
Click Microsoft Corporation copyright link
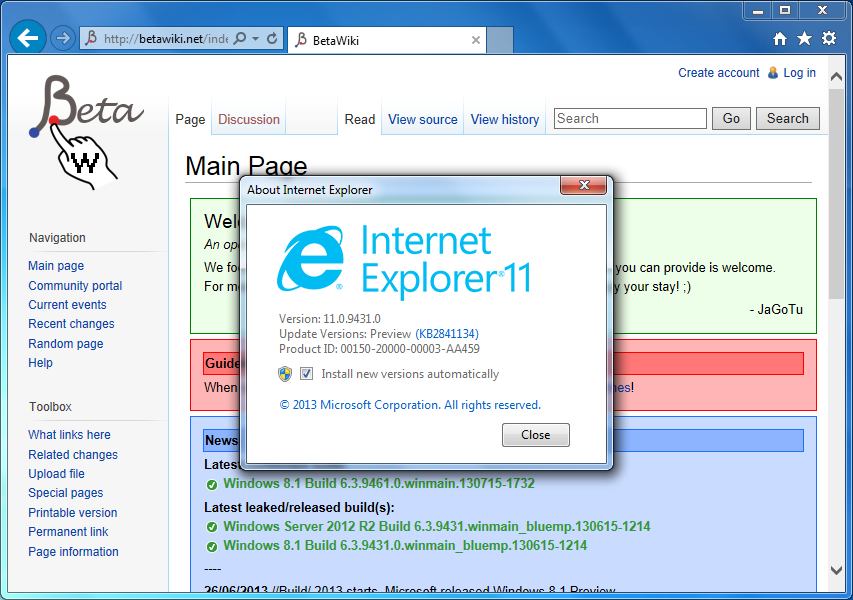click(410, 405)
